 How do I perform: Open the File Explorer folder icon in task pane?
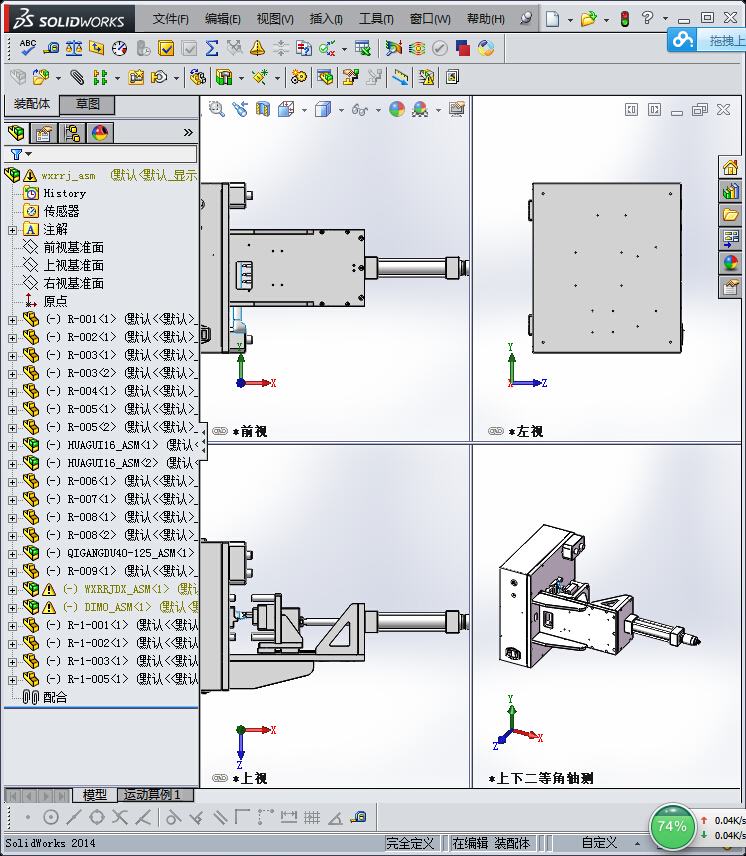coord(730,215)
